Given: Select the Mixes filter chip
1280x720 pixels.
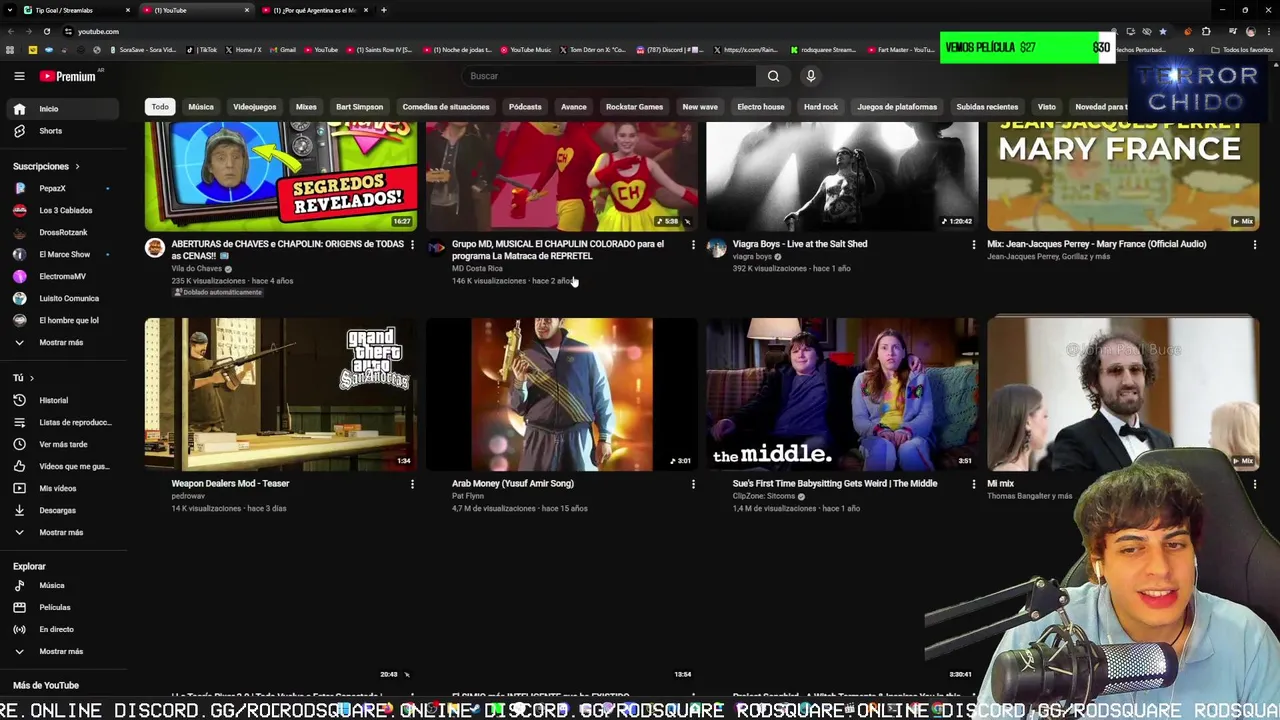Looking at the screenshot, I should [306, 107].
